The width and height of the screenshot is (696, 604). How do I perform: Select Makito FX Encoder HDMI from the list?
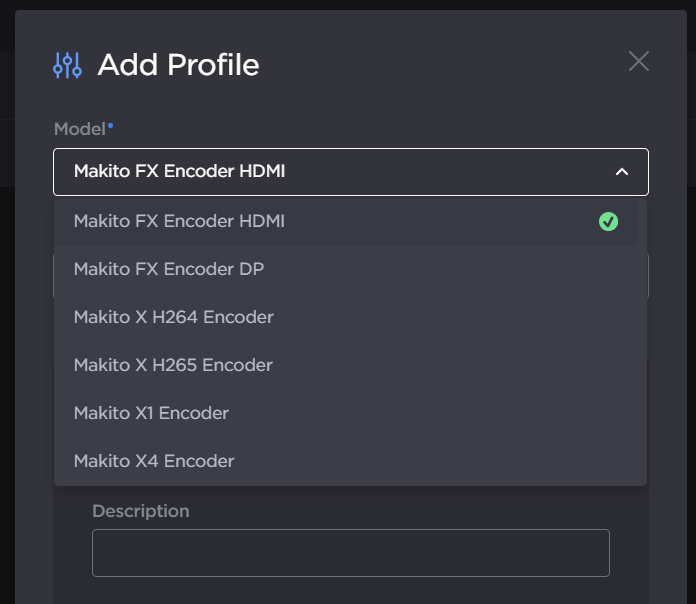pyautogui.click(x=180, y=221)
